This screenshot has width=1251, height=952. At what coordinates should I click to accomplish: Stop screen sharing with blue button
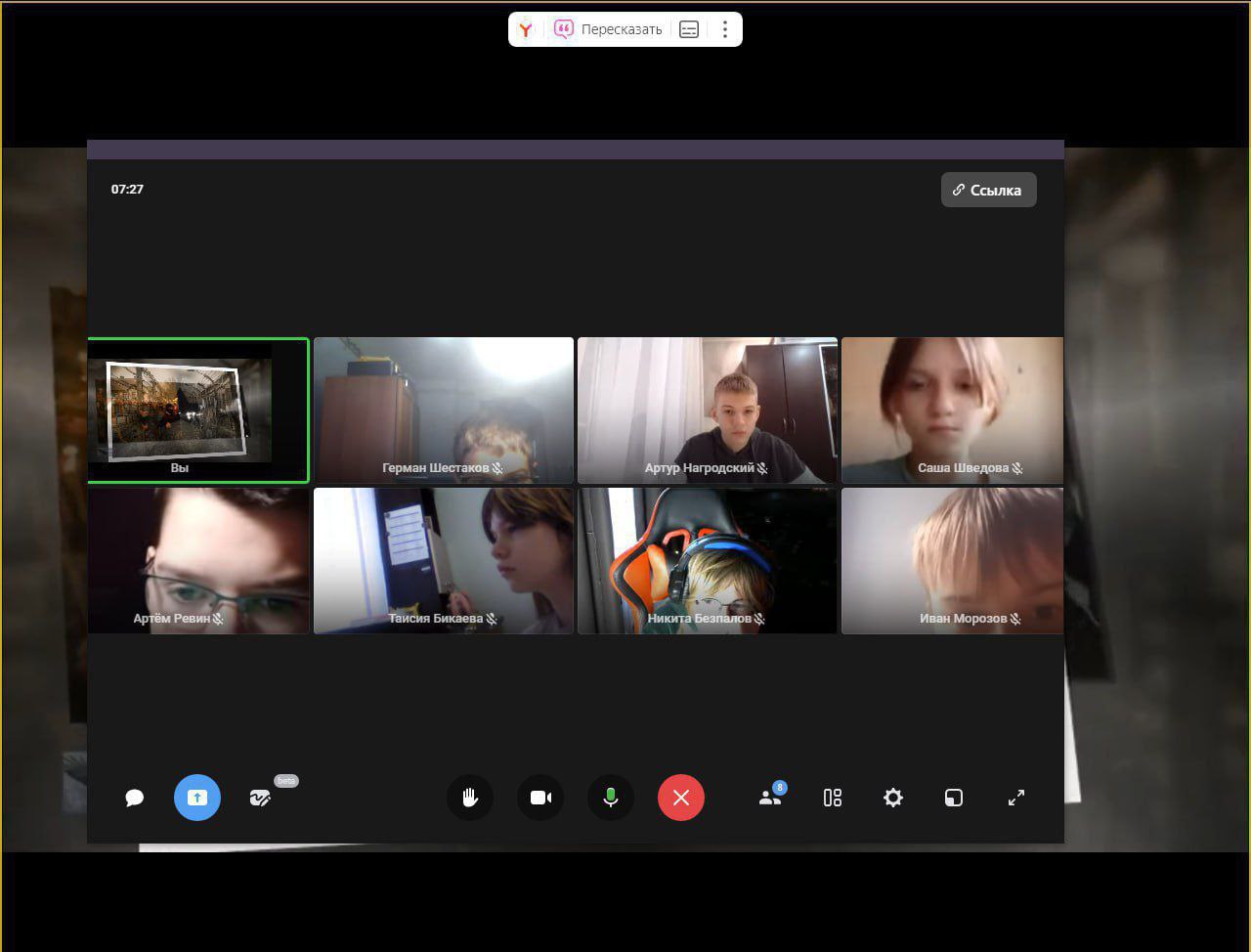click(197, 798)
